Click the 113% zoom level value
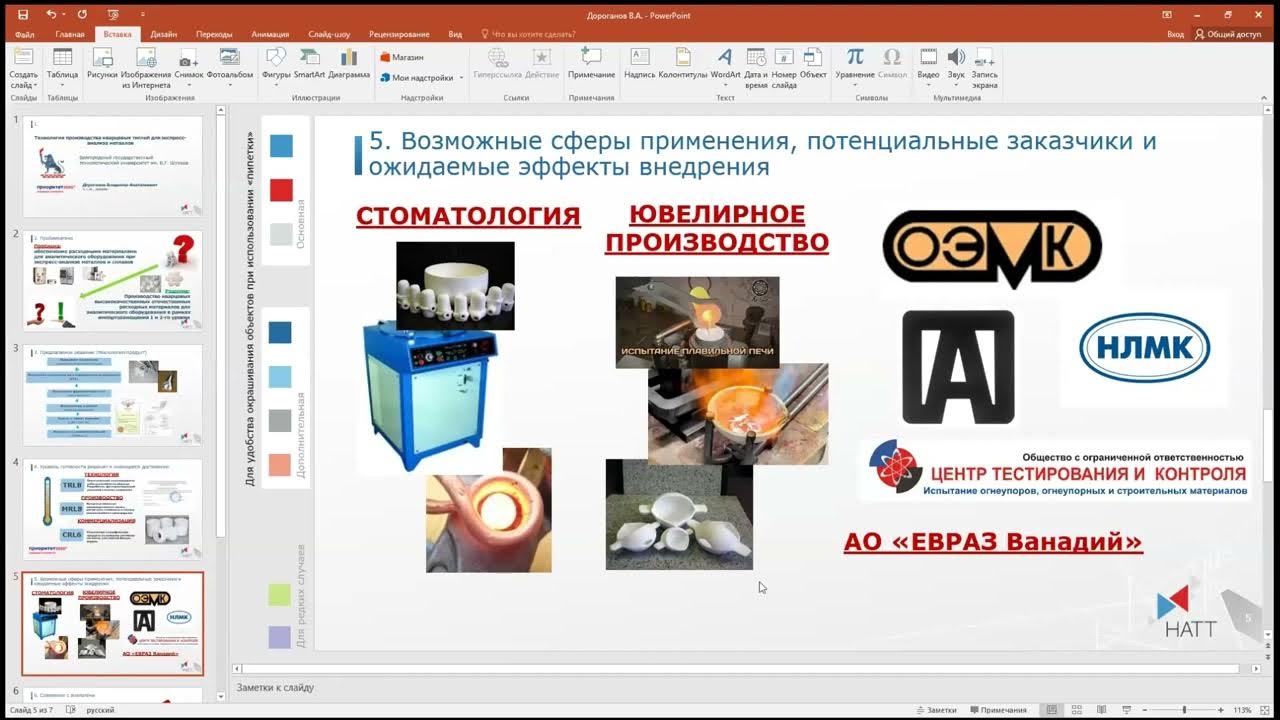1280x720 pixels. click(x=1243, y=710)
